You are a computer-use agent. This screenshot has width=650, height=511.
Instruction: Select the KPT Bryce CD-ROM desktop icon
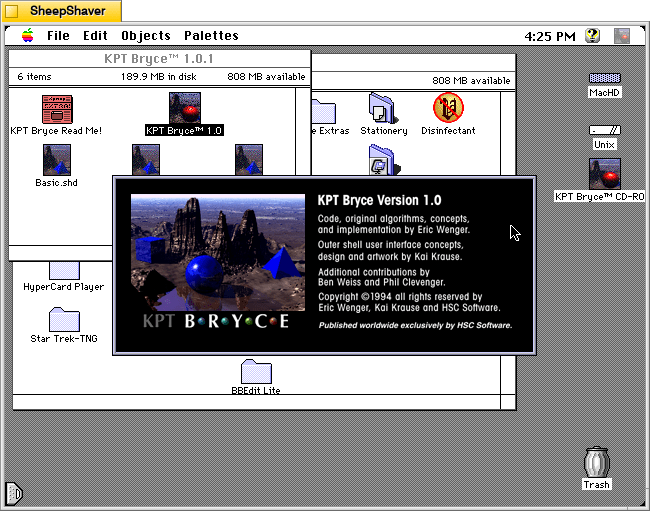(x=604, y=174)
